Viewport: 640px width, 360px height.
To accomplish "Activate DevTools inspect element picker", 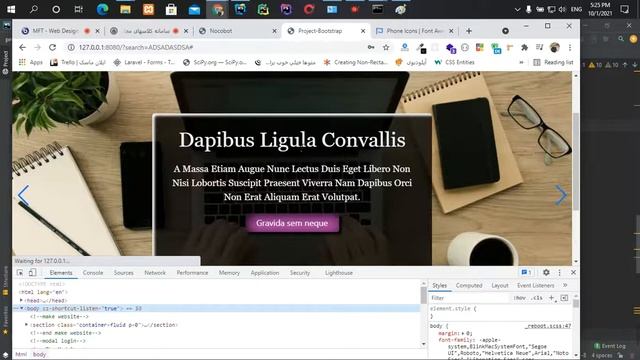I will coord(20,273).
